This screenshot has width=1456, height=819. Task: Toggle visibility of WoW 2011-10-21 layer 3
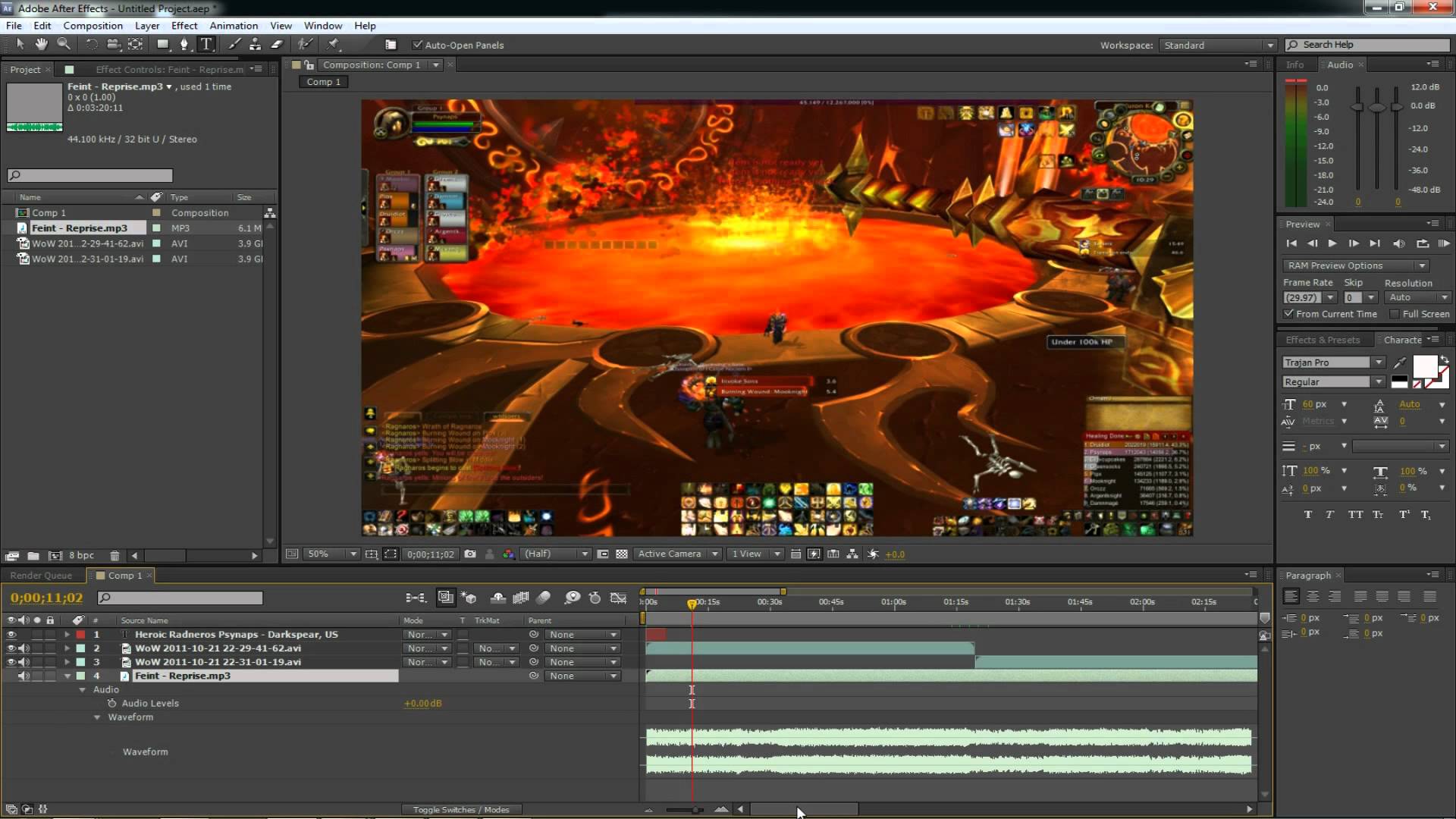[9, 662]
